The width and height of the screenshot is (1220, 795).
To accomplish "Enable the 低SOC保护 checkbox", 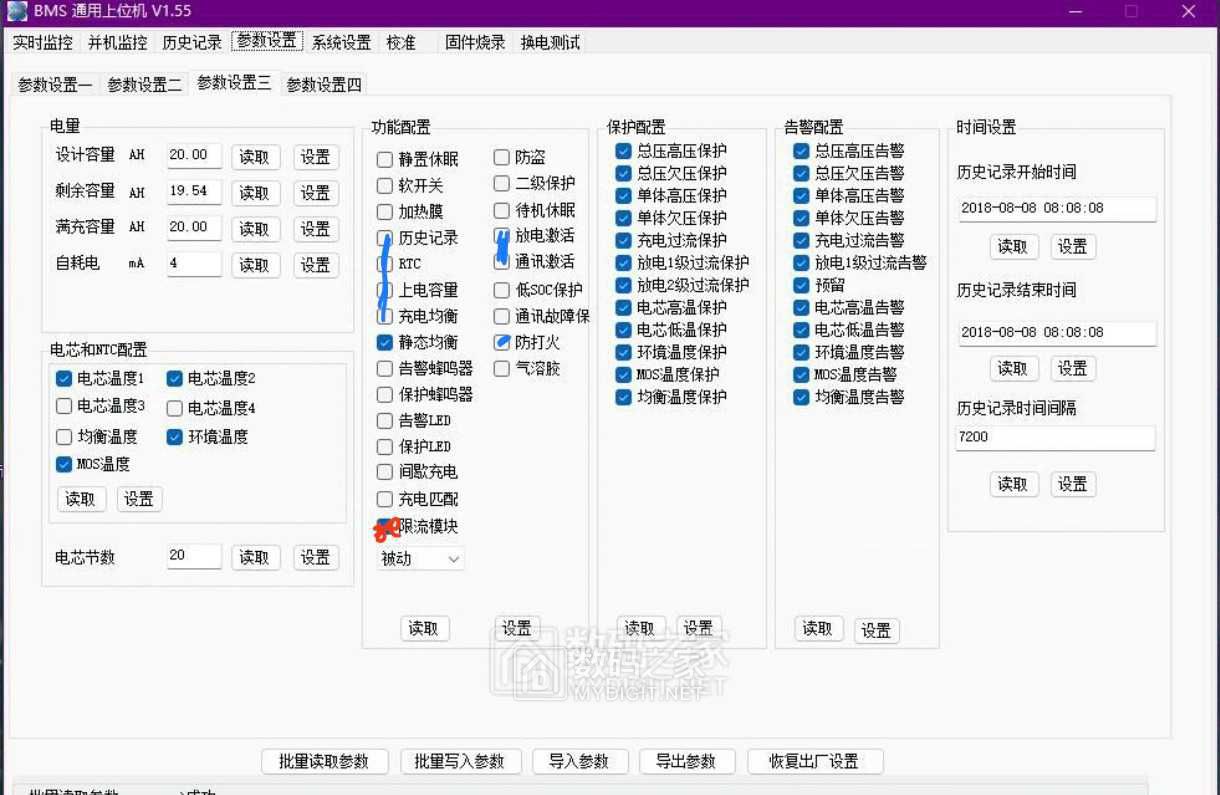I will [x=502, y=291].
